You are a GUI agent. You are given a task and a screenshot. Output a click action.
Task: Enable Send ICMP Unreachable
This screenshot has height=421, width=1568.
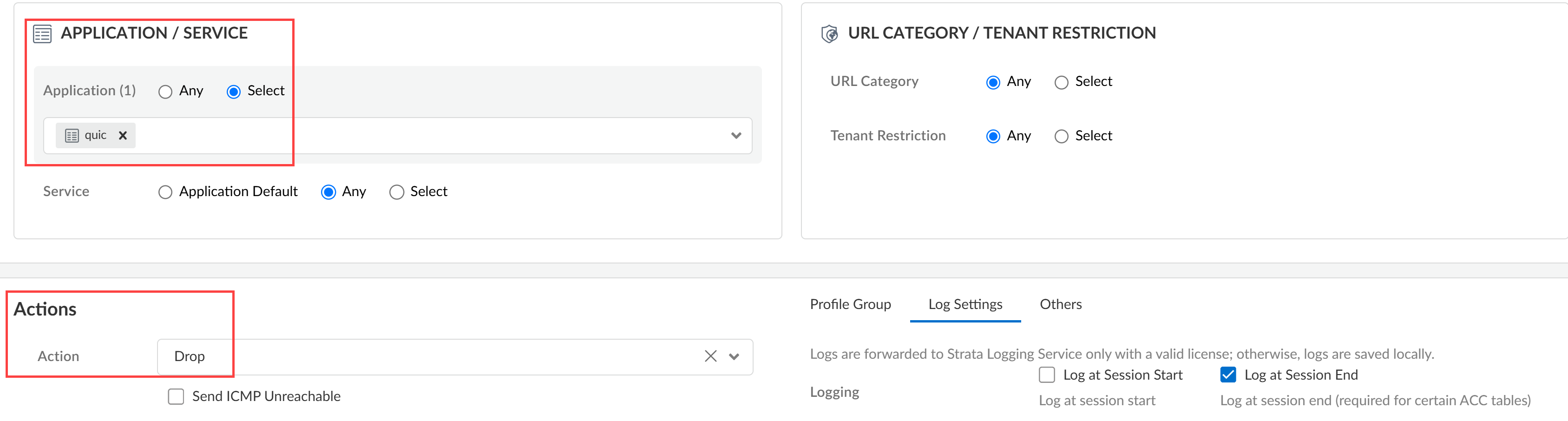click(x=176, y=397)
